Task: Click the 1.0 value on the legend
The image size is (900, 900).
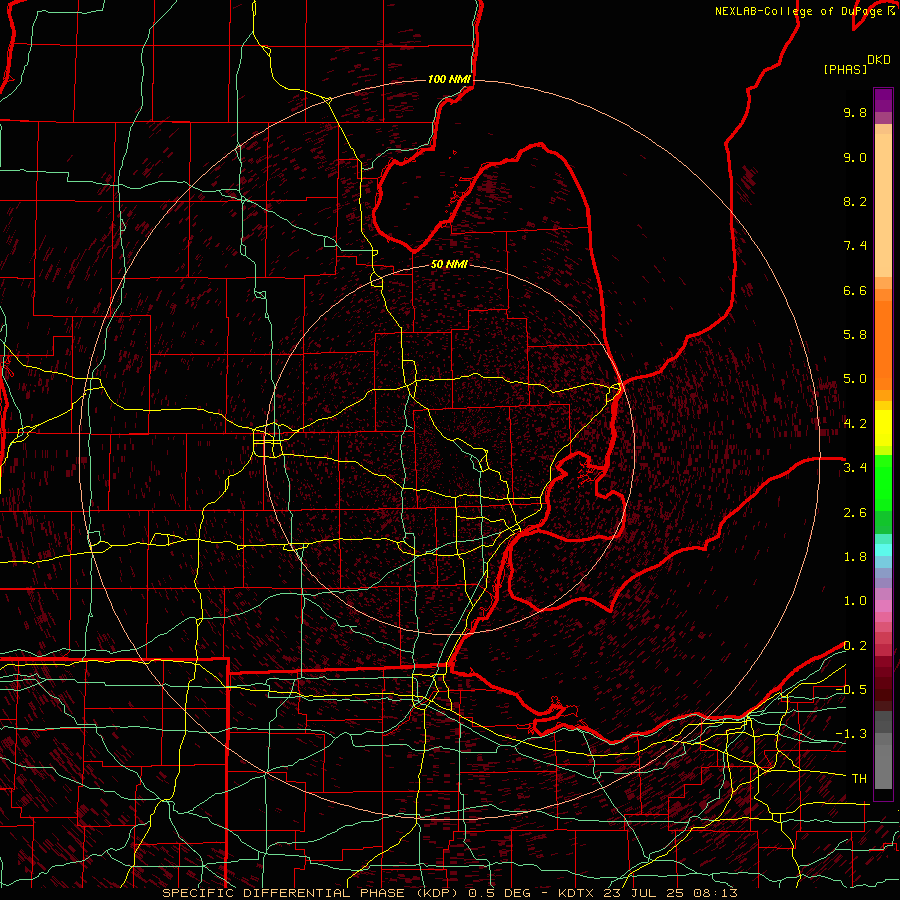Action: 855,601
